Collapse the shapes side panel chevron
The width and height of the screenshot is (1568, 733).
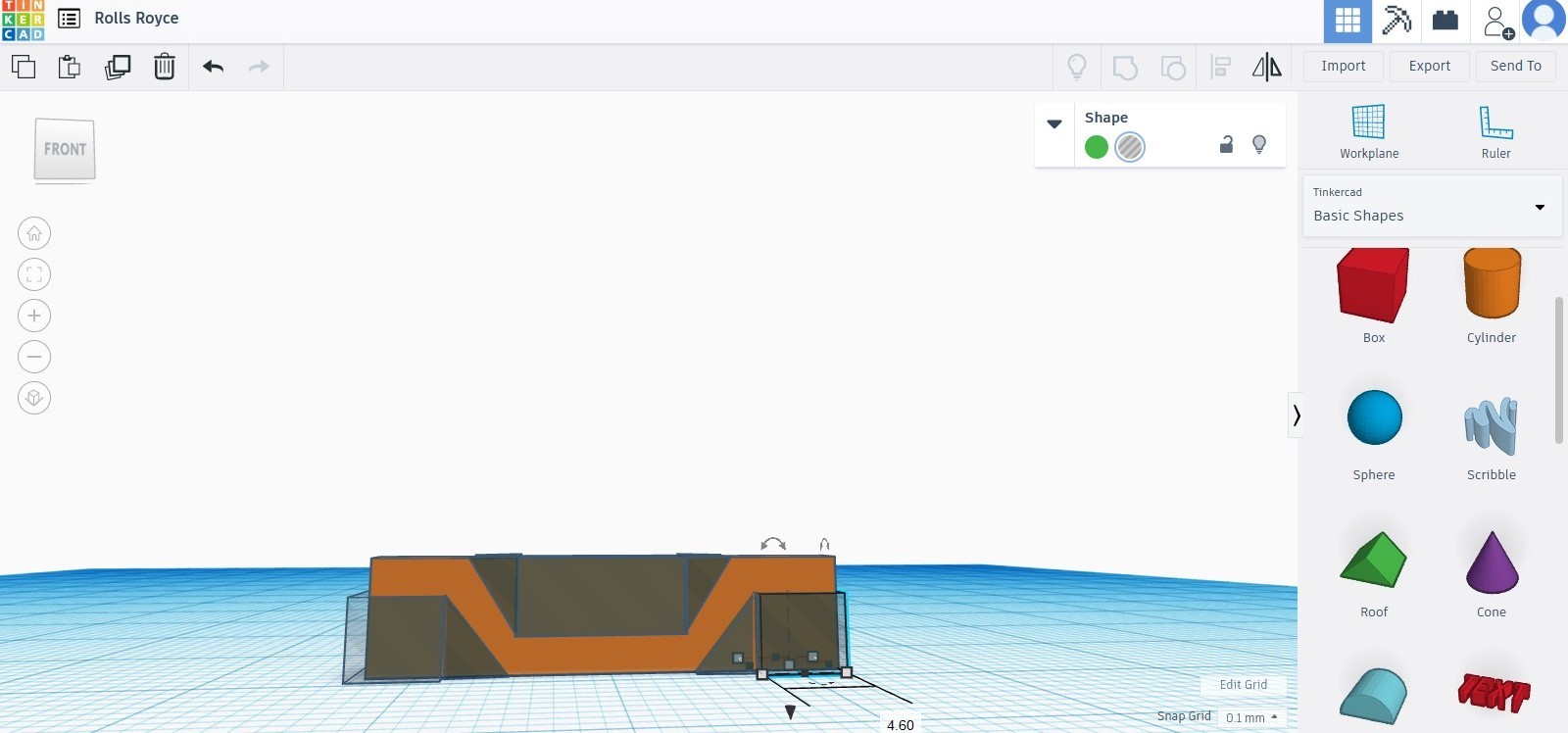[x=1296, y=415]
